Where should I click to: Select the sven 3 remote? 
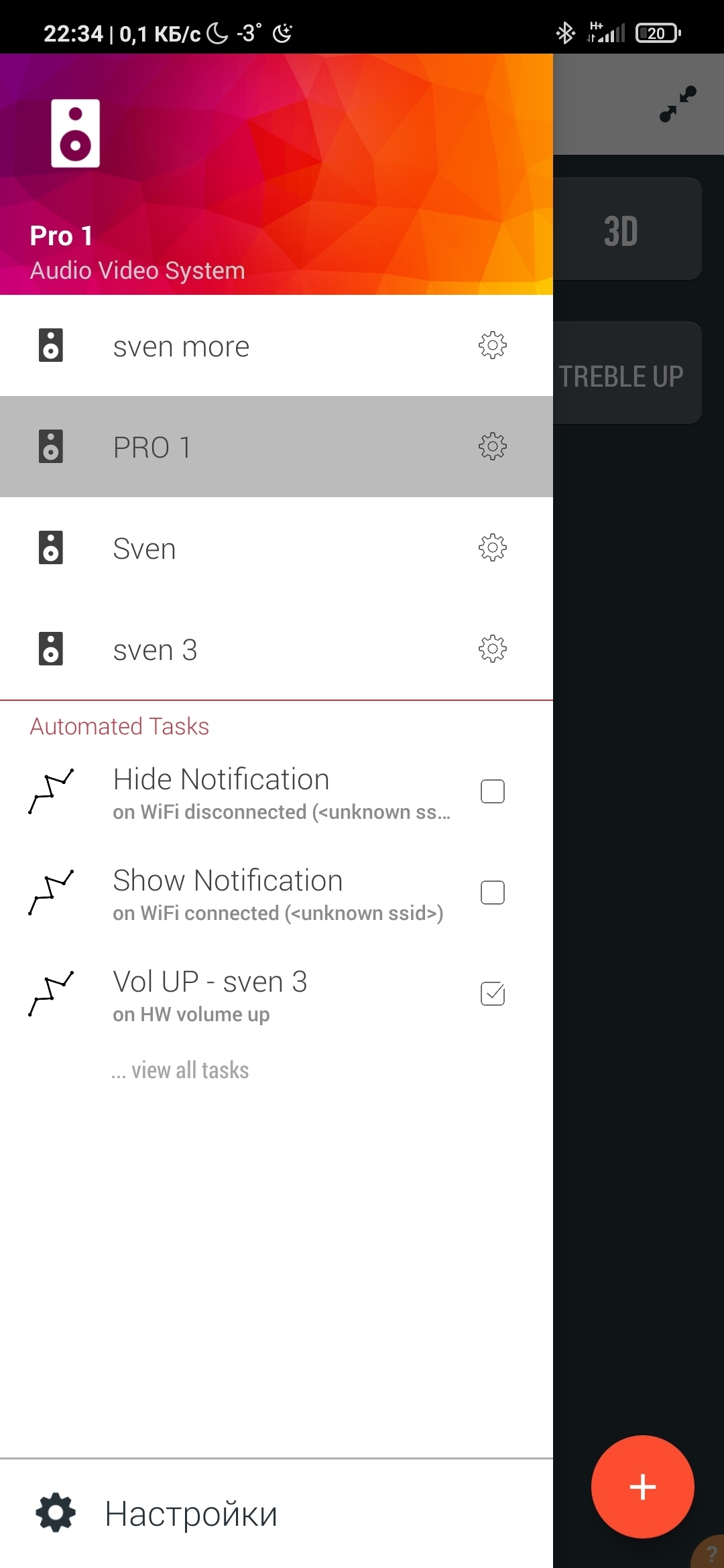pyautogui.click(x=155, y=650)
